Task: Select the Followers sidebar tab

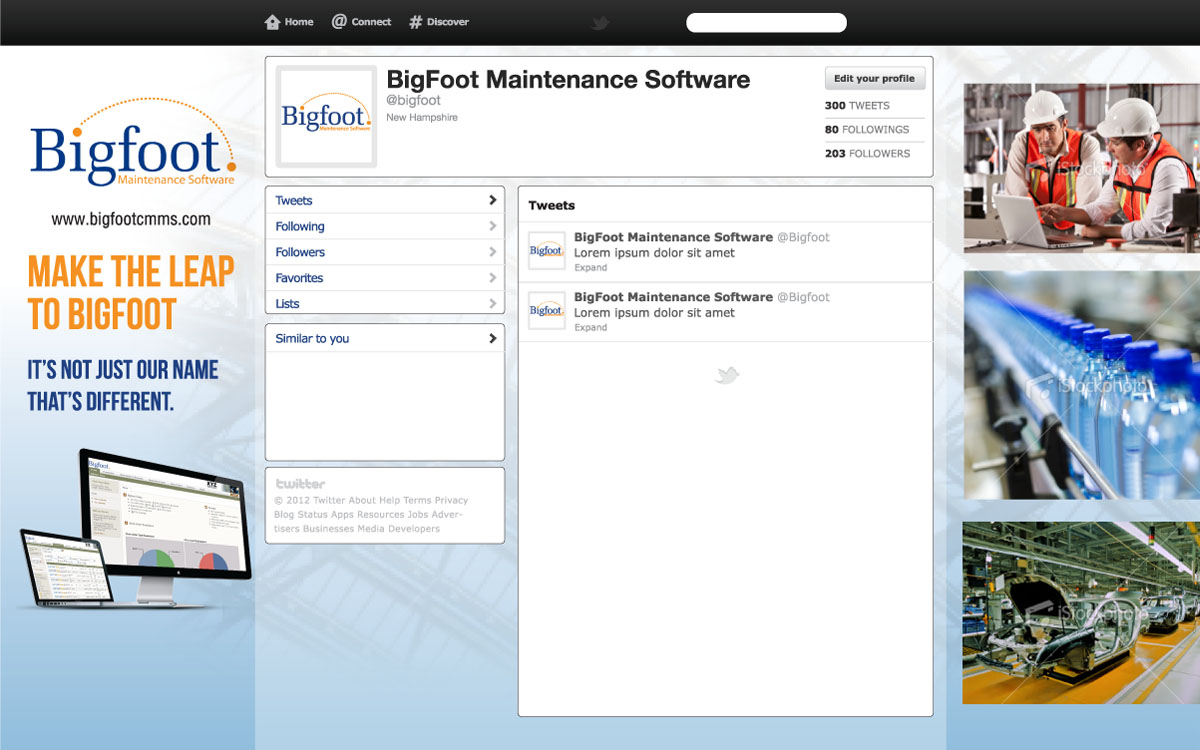Action: [385, 252]
